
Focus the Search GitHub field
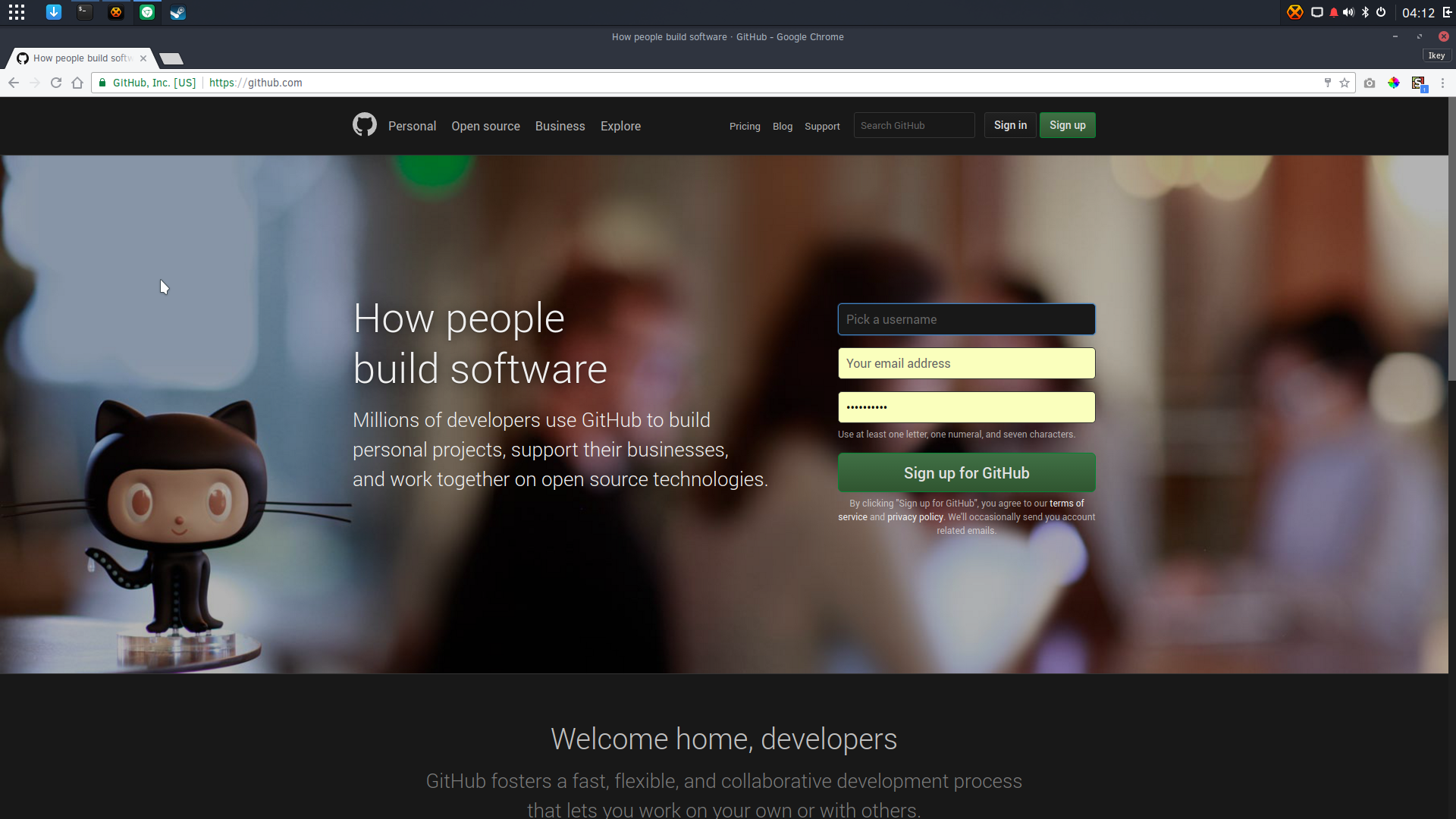[x=914, y=125]
